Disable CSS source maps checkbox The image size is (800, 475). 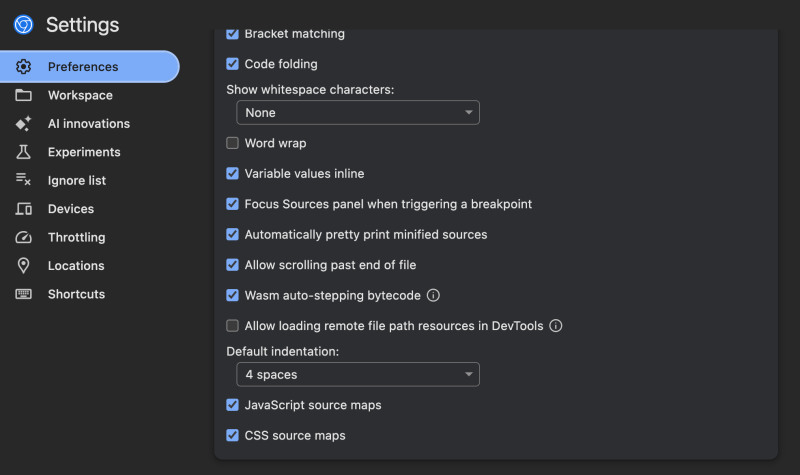point(232,435)
